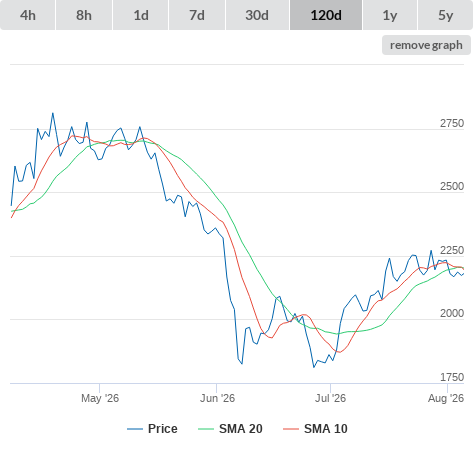Click the Jul '26 axis label
This screenshot has width=474, height=455.
330,398
